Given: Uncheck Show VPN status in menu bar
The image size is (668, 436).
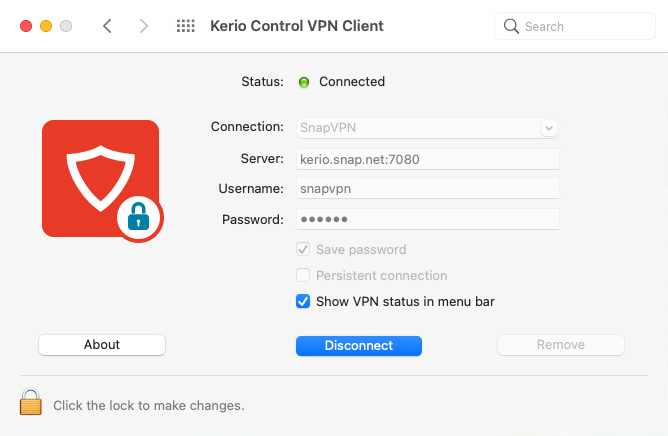Looking at the screenshot, I should coord(303,301).
